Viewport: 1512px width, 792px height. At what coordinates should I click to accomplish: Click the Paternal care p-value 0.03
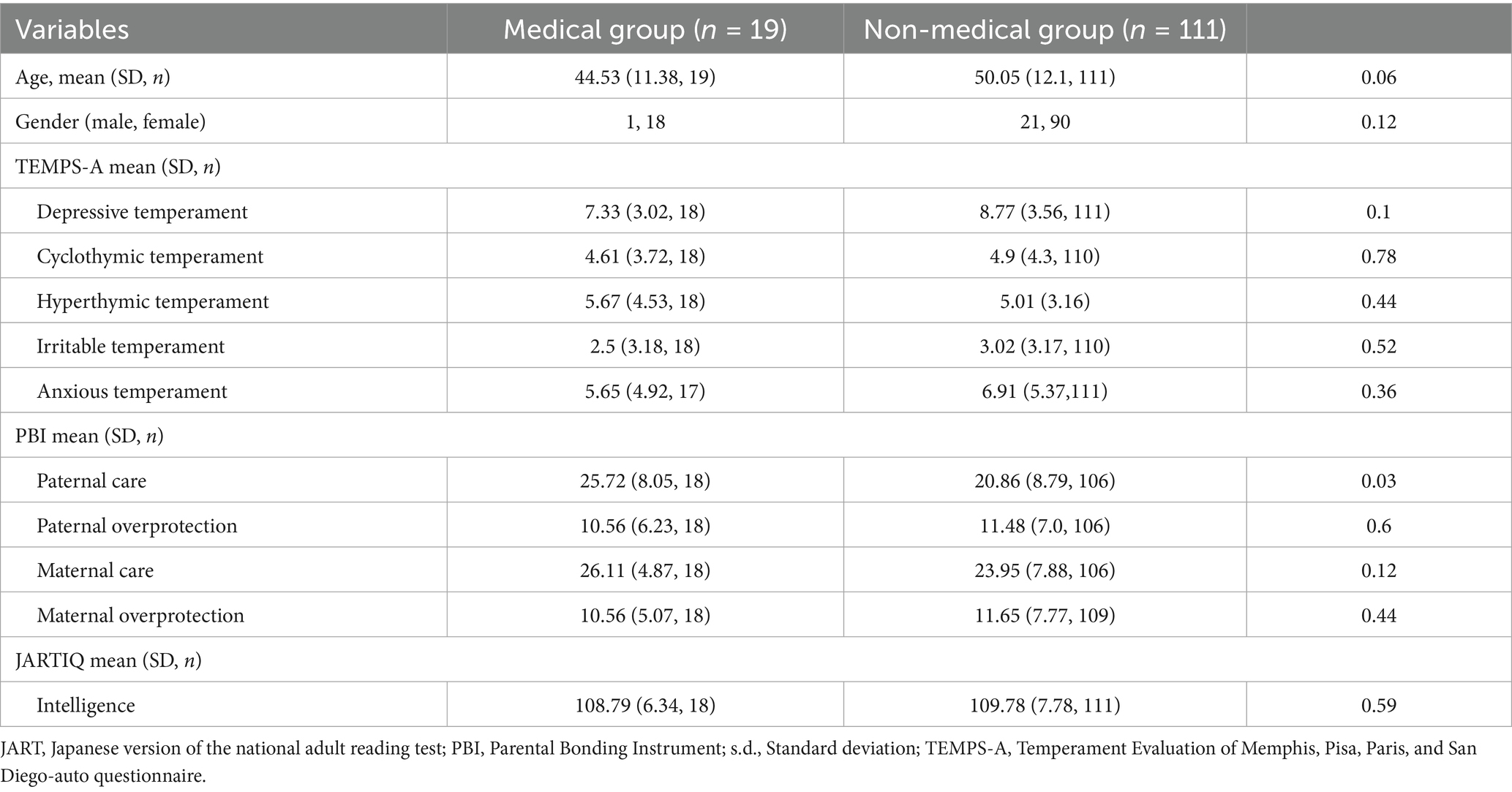pyautogui.click(x=1378, y=480)
